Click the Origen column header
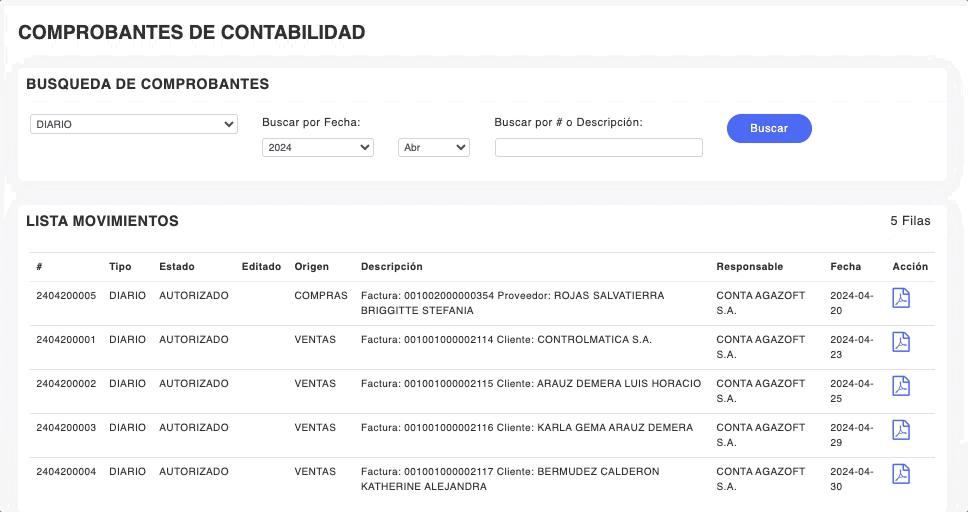This screenshot has height=512, width=968. point(311,267)
